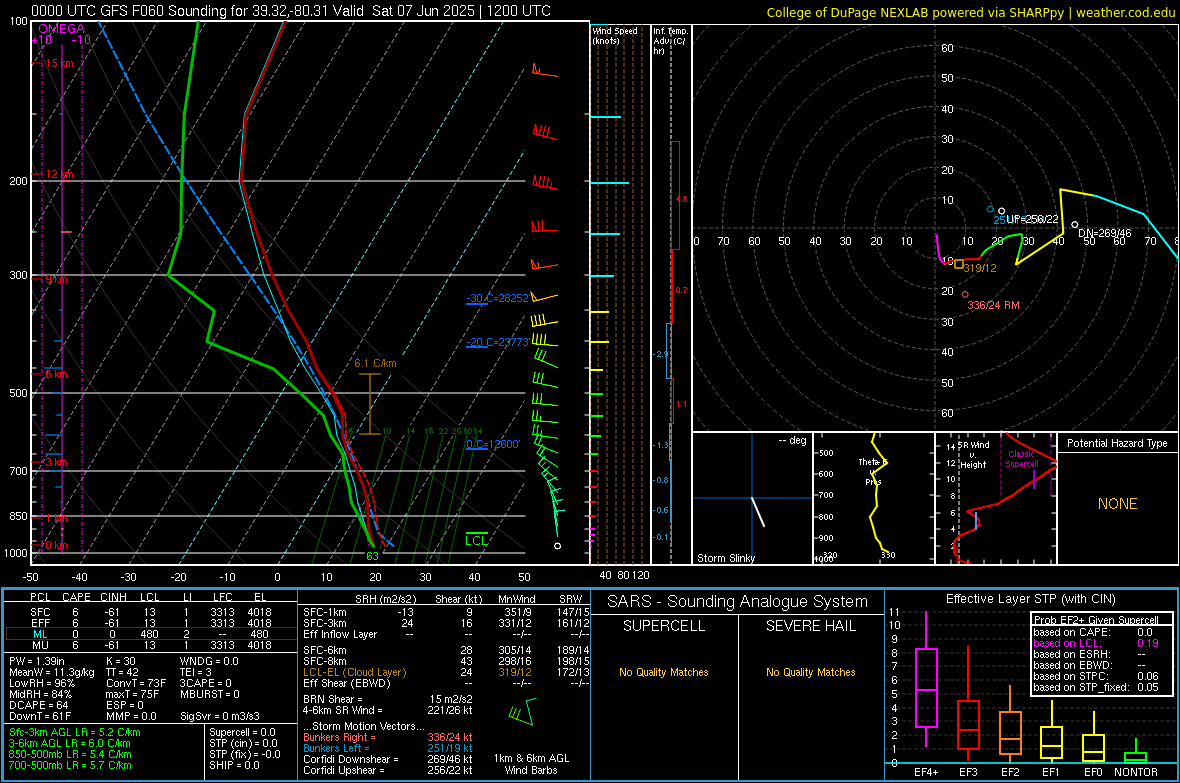
Task: Click the MeanW = 11.3g/kg value
Action: click(51, 672)
